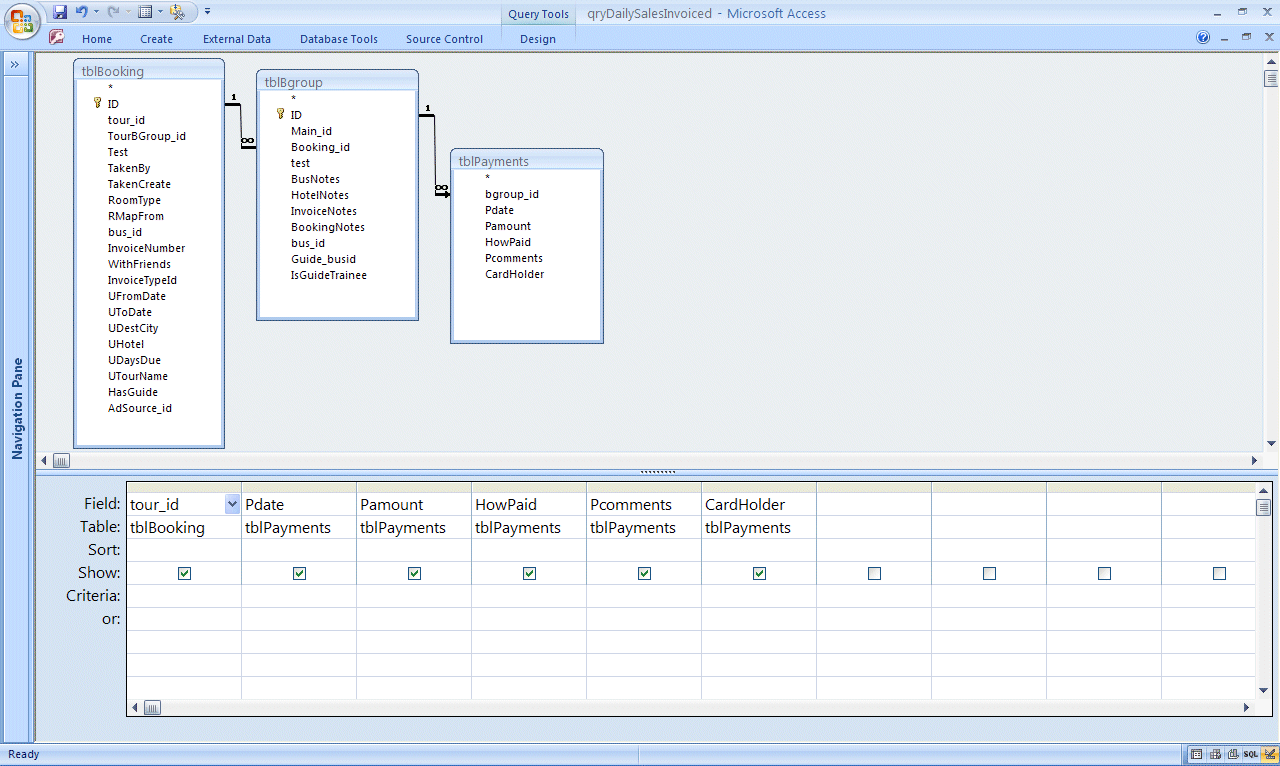The image size is (1280, 766).
Task: Select Design View icon in status bar
Action: pos(1269,754)
